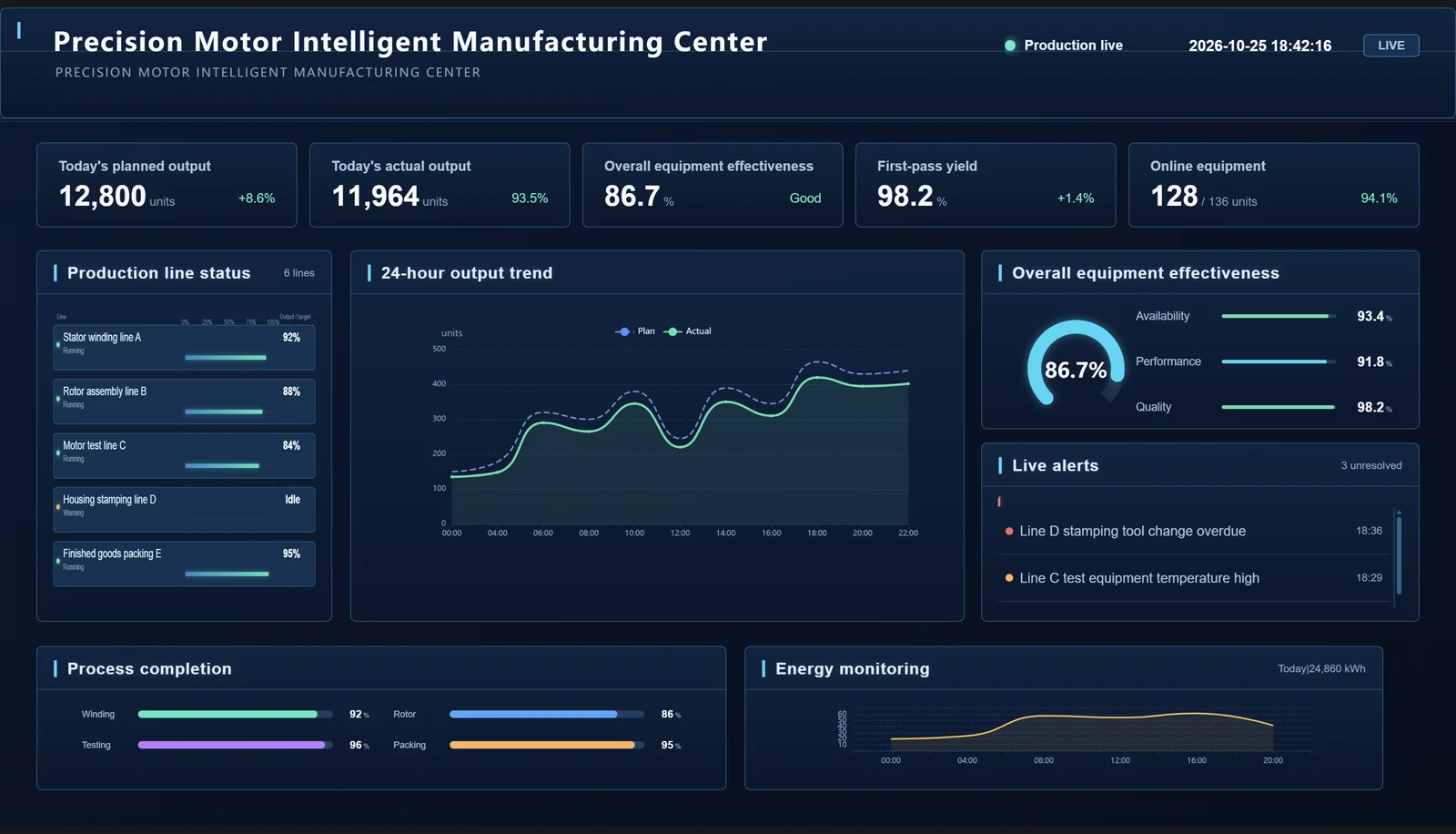This screenshot has width=1456, height=834.
Task: Click the Availability progress bar
Action: (1279, 316)
